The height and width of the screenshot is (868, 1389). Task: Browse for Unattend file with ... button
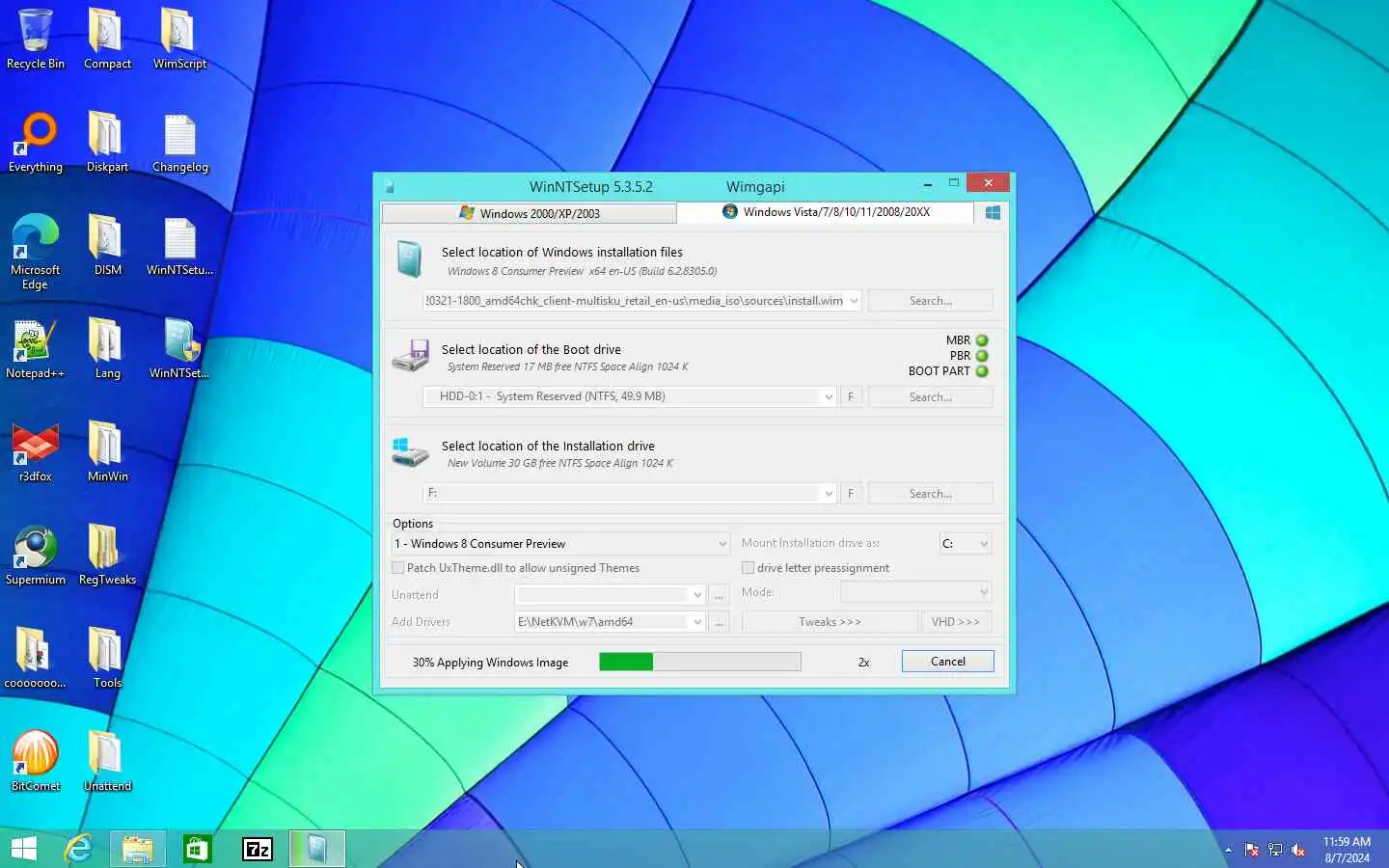click(x=719, y=594)
